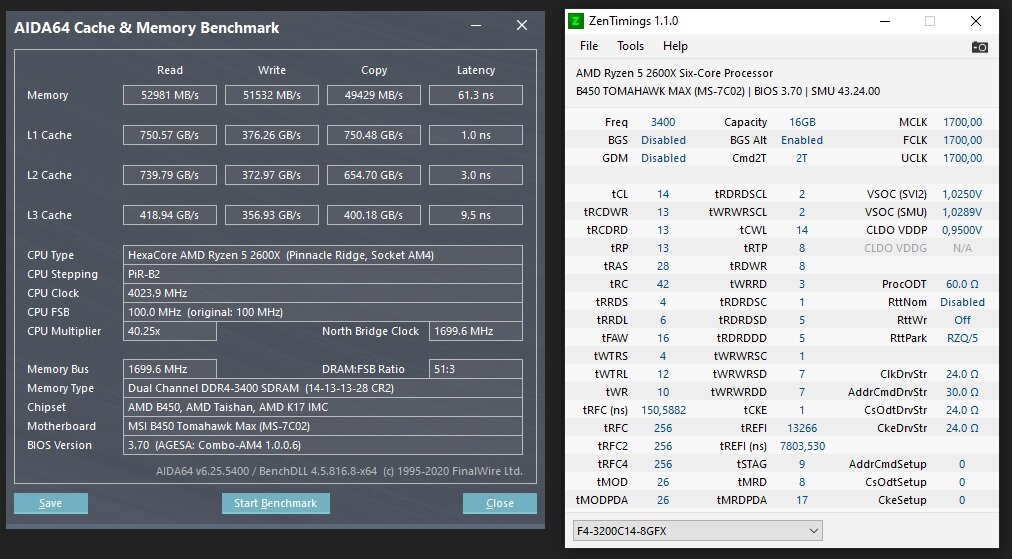
Task: Click the BGS value Disabled
Action: [663, 140]
